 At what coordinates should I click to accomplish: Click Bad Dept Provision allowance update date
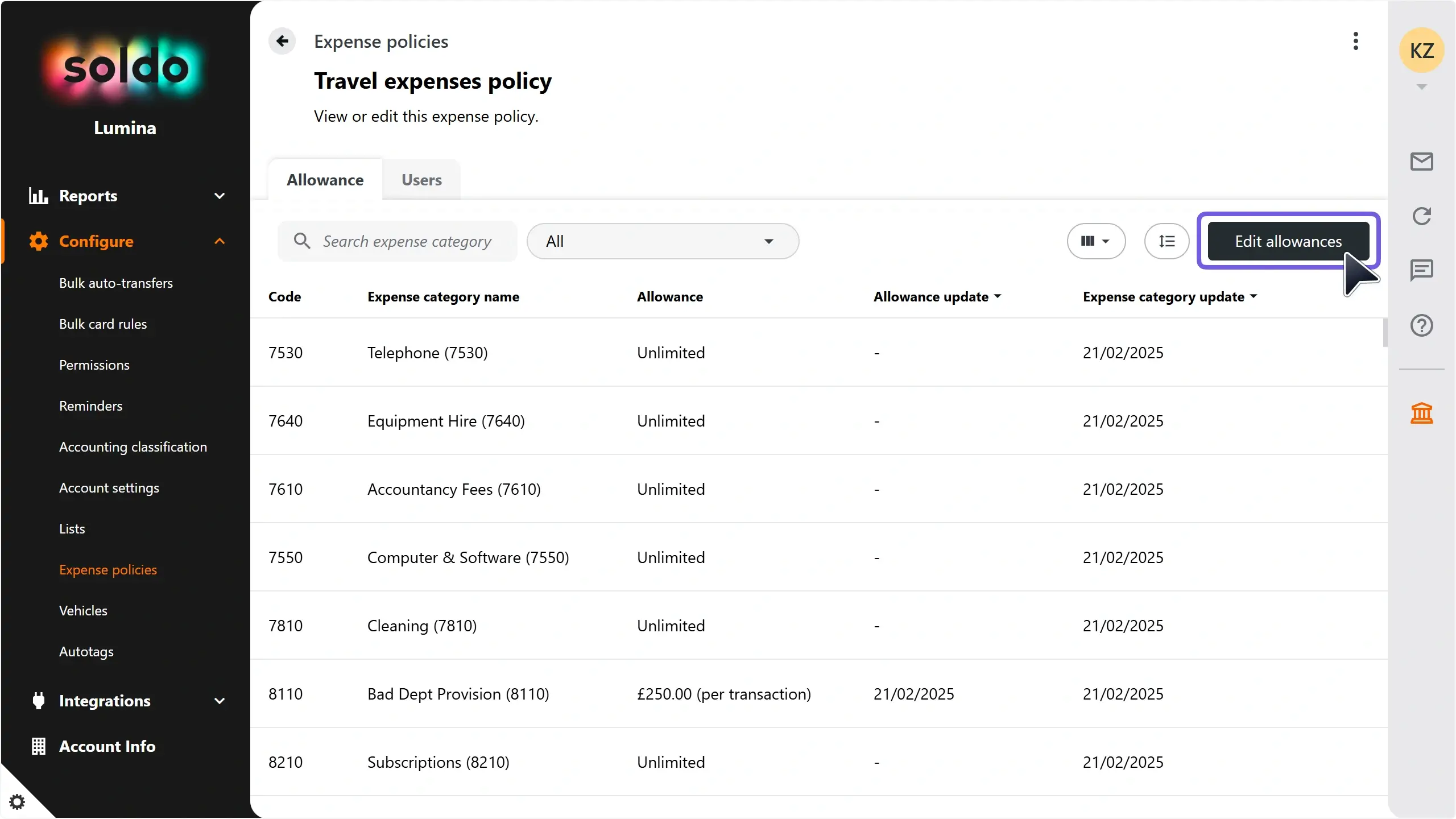coord(914,694)
